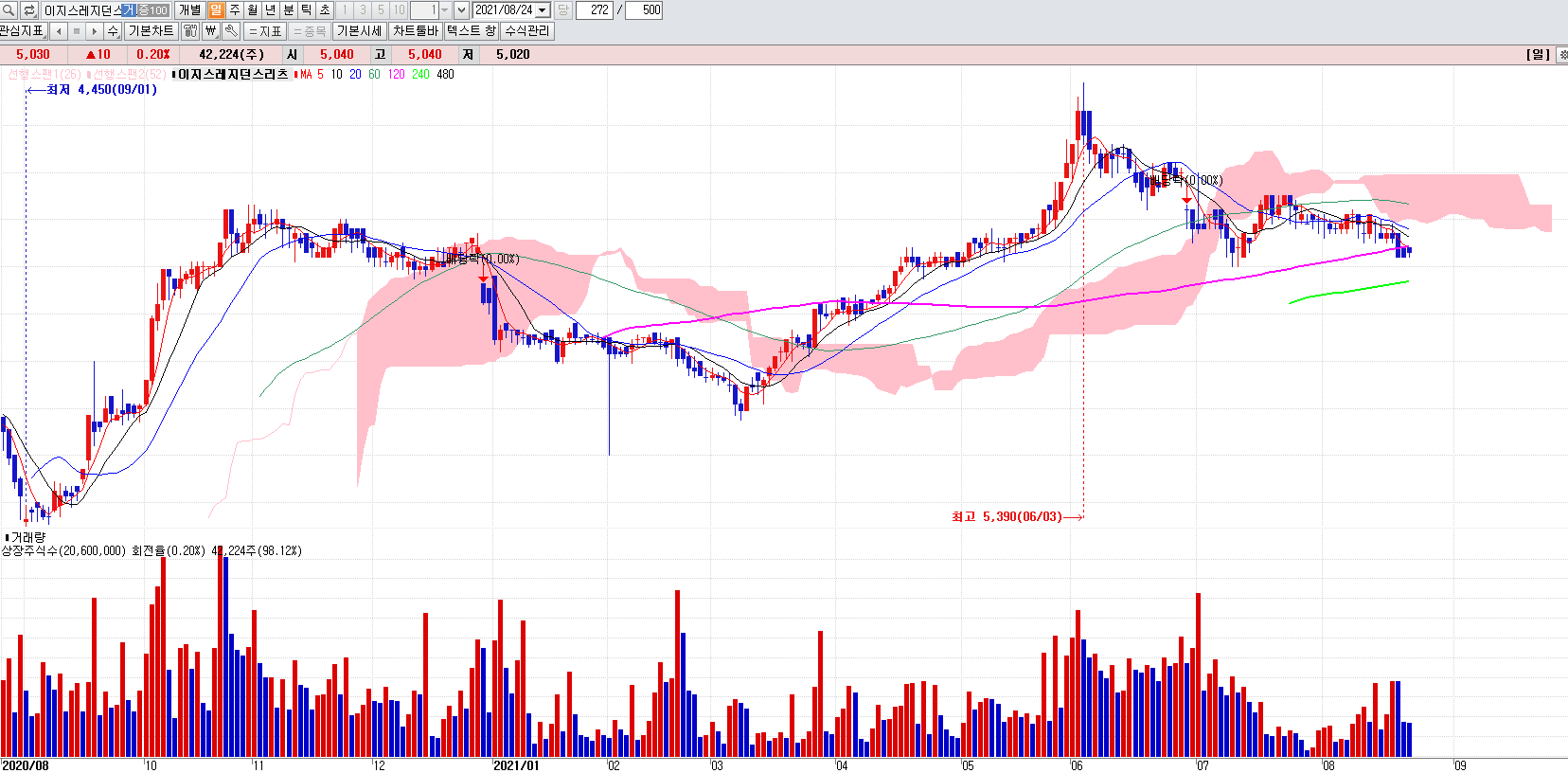Viewport: 1568px width, 773px height.
Task: Select the 이지스레지던스리츠 legend label
Action: 233,74
